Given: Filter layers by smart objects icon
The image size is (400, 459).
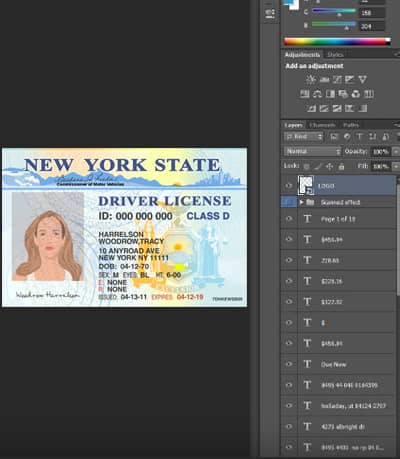Looking at the screenshot, I should [385, 137].
